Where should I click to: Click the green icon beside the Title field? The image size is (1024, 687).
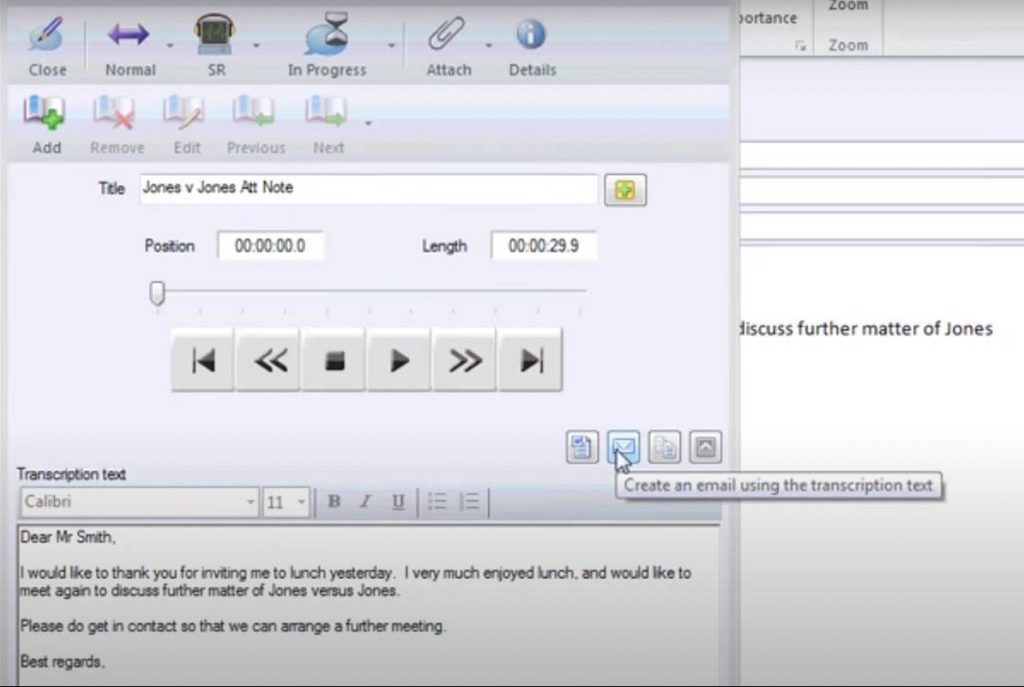624,190
